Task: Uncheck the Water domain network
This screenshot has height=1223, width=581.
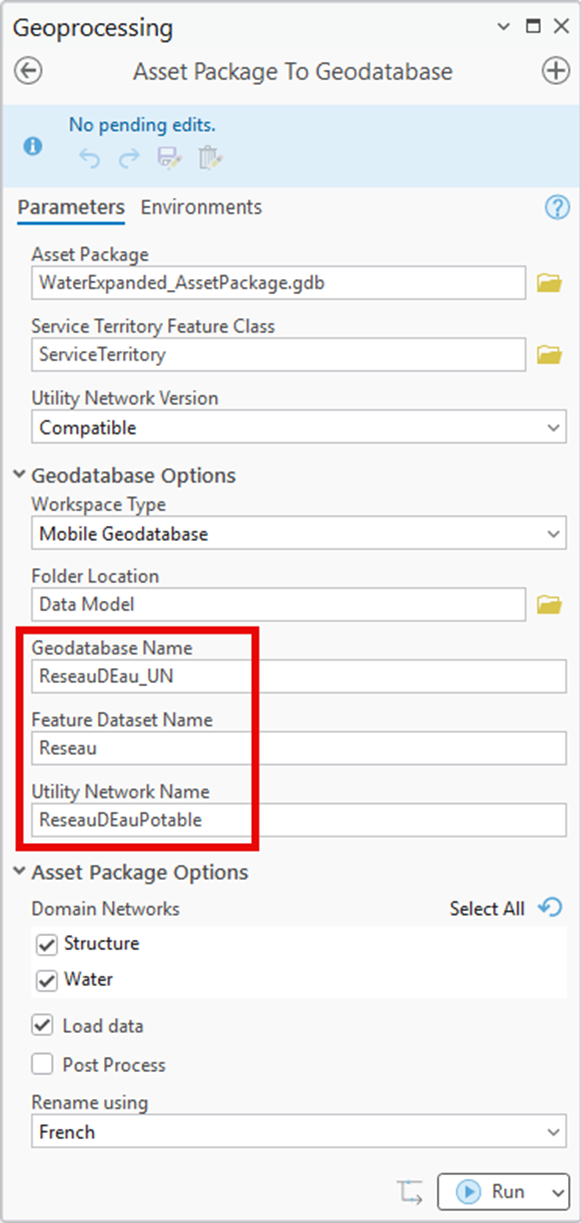Action: (46, 981)
